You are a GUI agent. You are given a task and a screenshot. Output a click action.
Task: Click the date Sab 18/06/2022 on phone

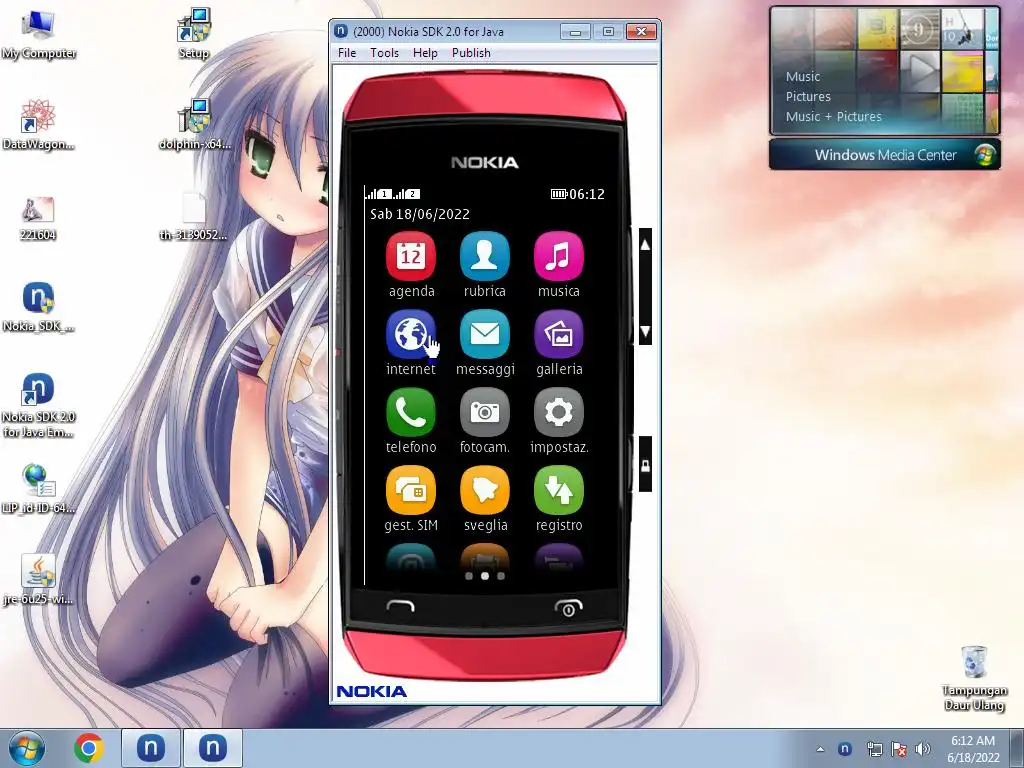click(420, 214)
